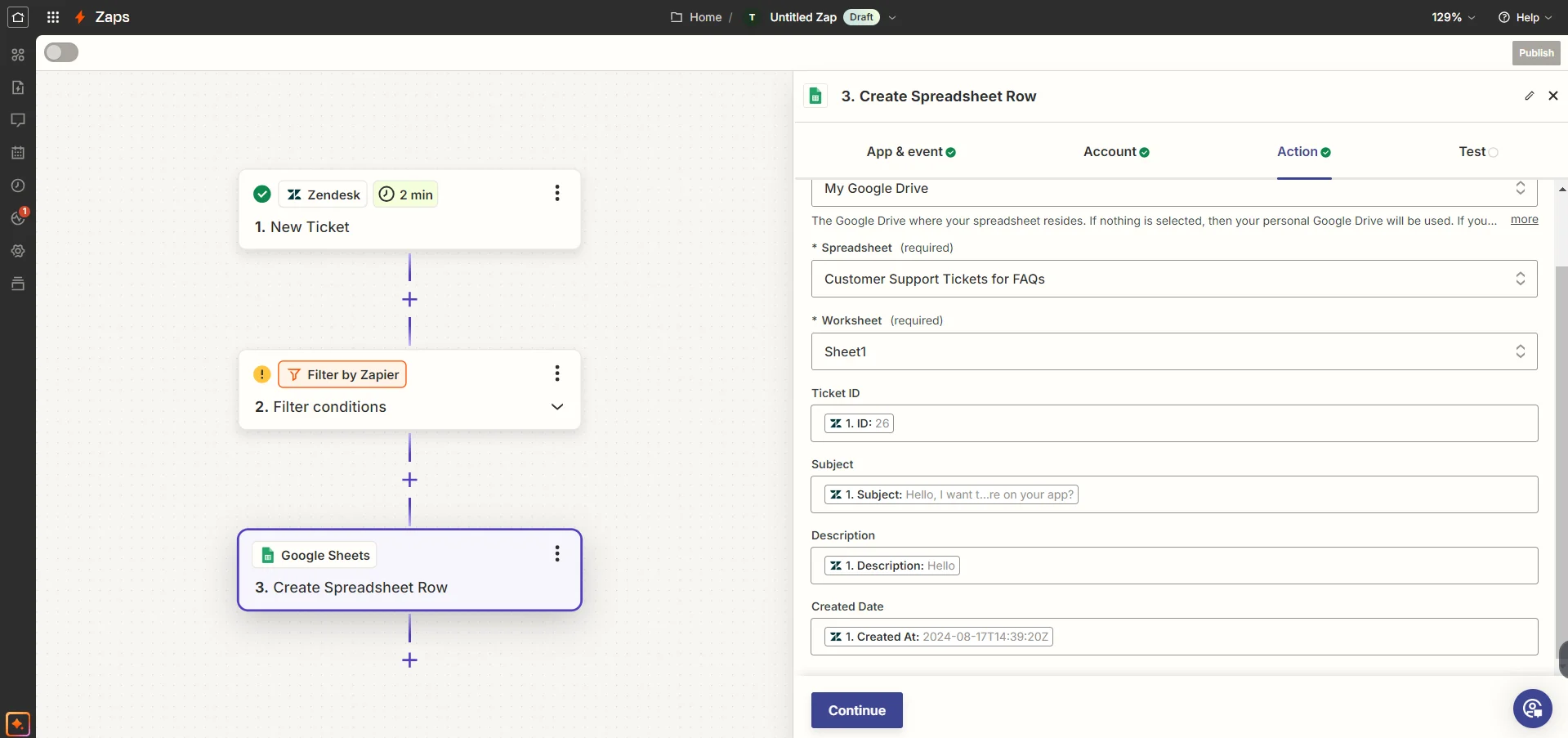Screen dimensions: 1568x738
Task: Click the Zaps lightning bolt icon
Action: [x=80, y=17]
